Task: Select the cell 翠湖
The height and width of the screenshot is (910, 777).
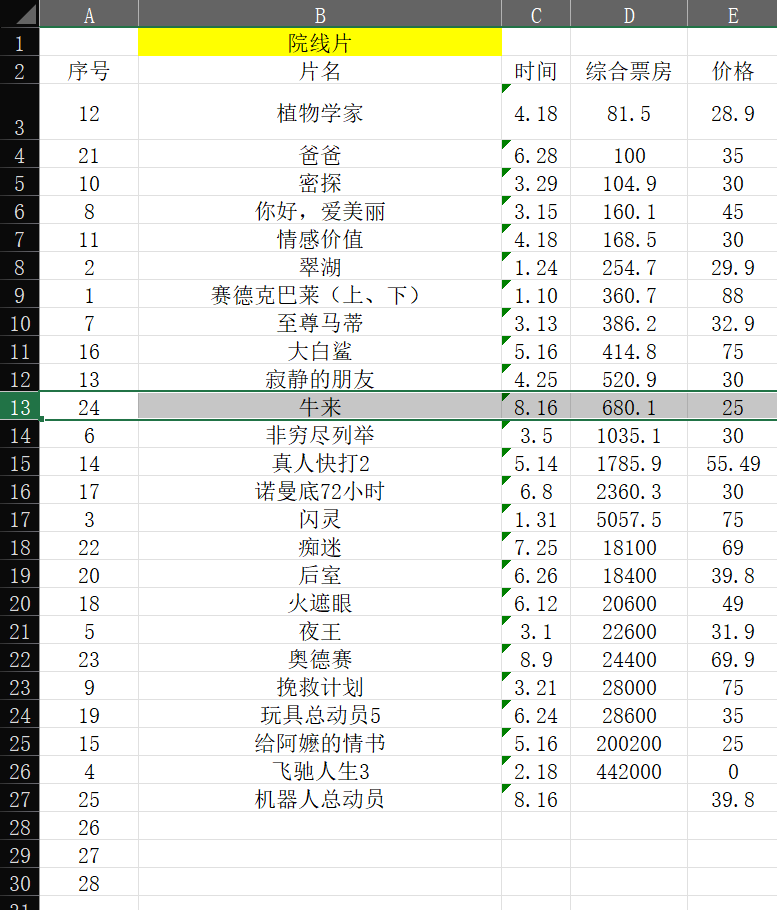Action: 320,267
